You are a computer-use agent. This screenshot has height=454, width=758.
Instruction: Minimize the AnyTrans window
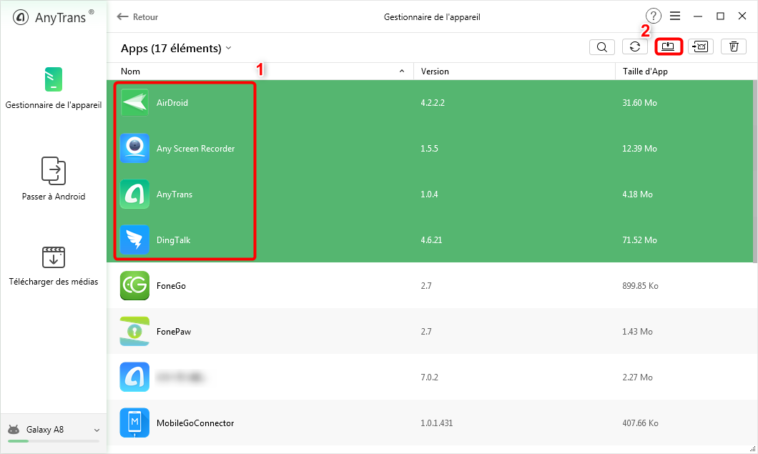[x=698, y=16]
